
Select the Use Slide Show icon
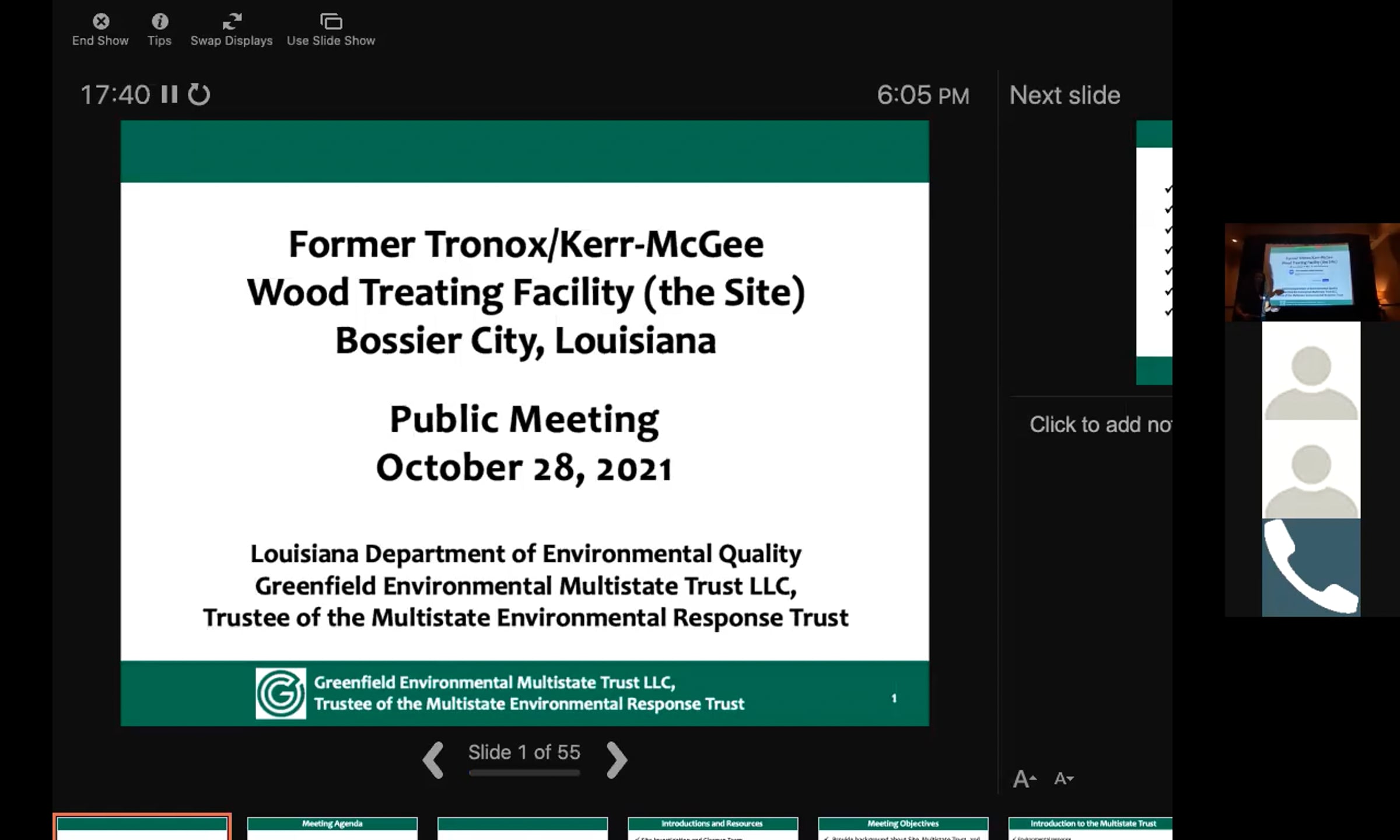(331, 22)
